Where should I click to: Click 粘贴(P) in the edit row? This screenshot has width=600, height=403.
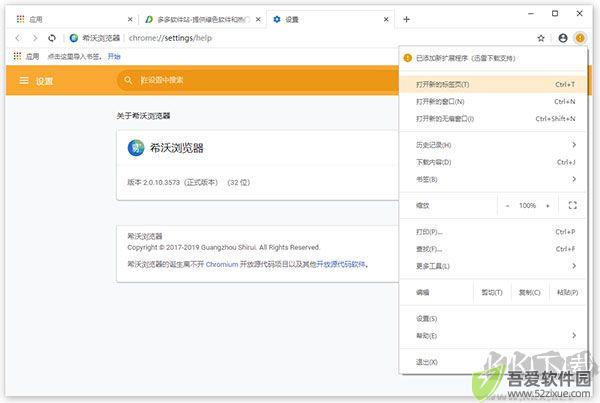tap(567, 292)
